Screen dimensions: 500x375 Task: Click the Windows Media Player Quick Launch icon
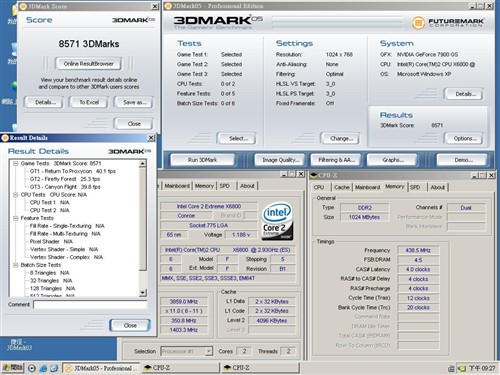coord(32,368)
